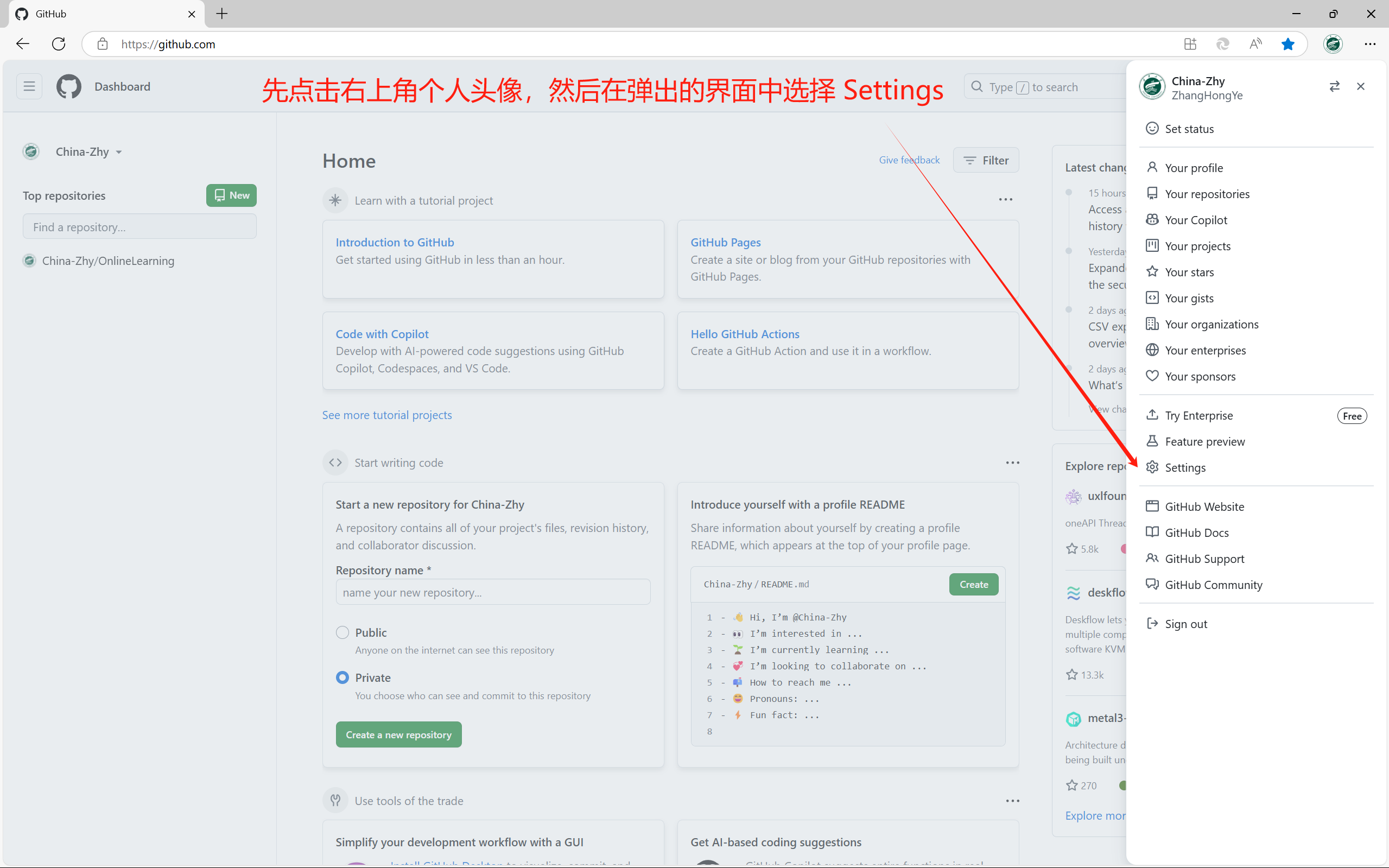Open Feature preview menu item
Screen dimensions: 1389x868
[1257, 441]
